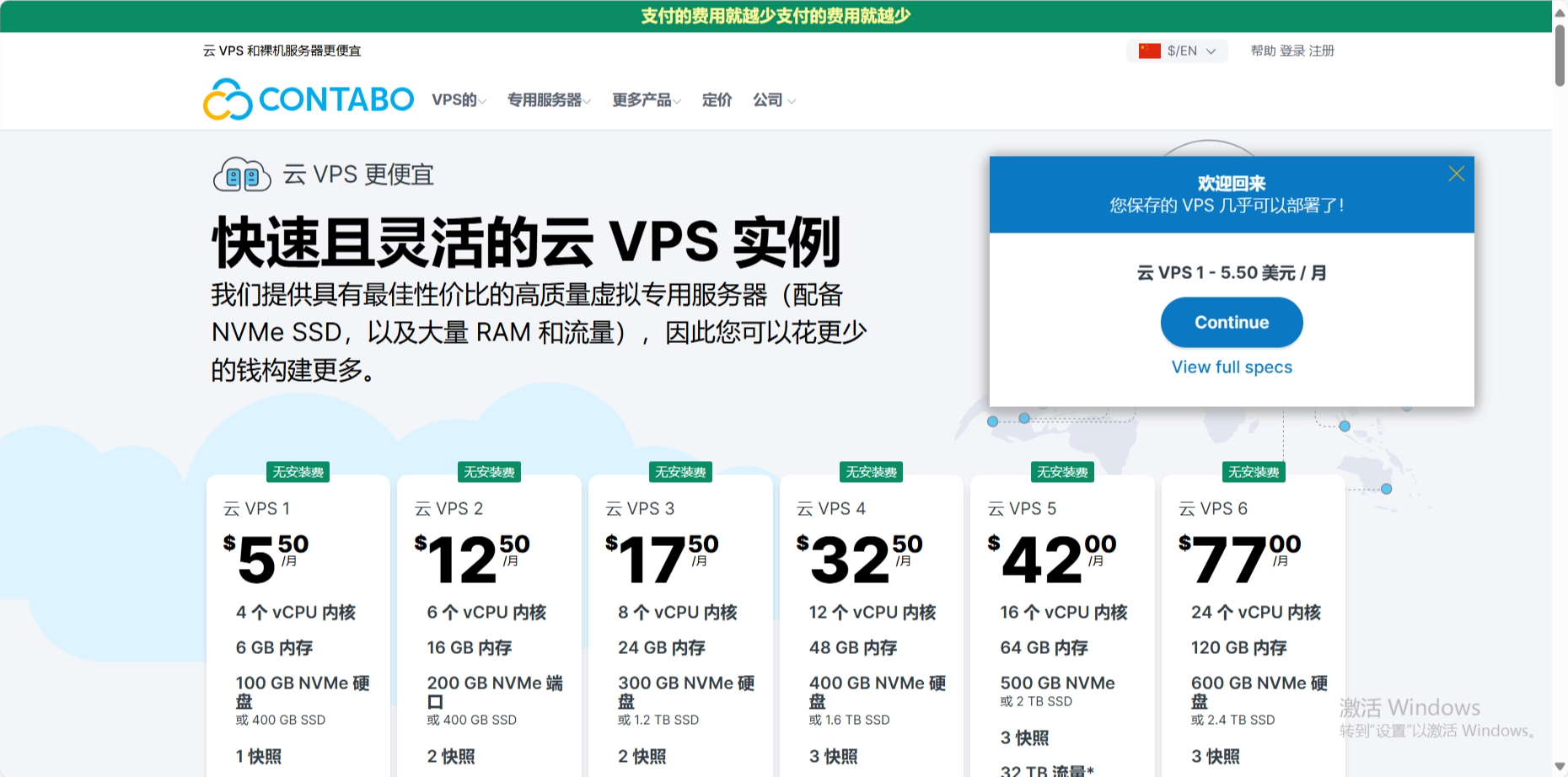
Task: Click the China flag icon
Action: [x=1149, y=51]
